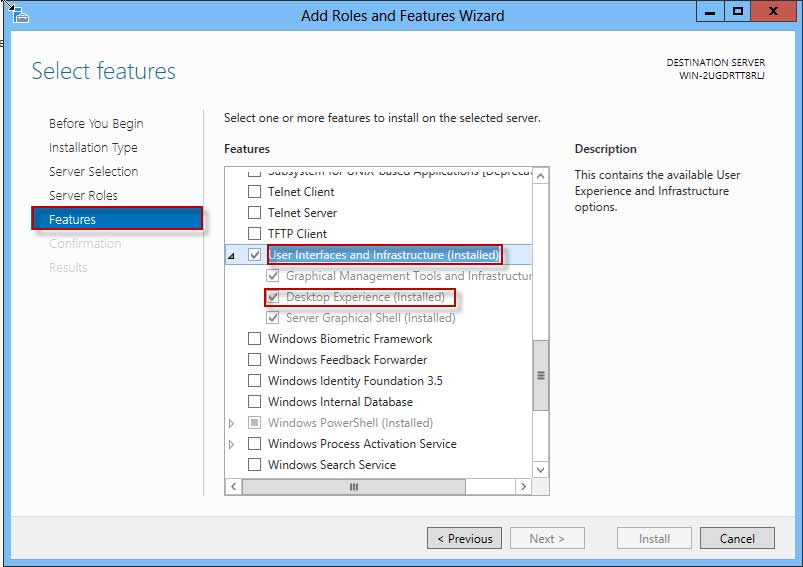Open the Before You Begin step
The image size is (803, 567).
point(96,123)
